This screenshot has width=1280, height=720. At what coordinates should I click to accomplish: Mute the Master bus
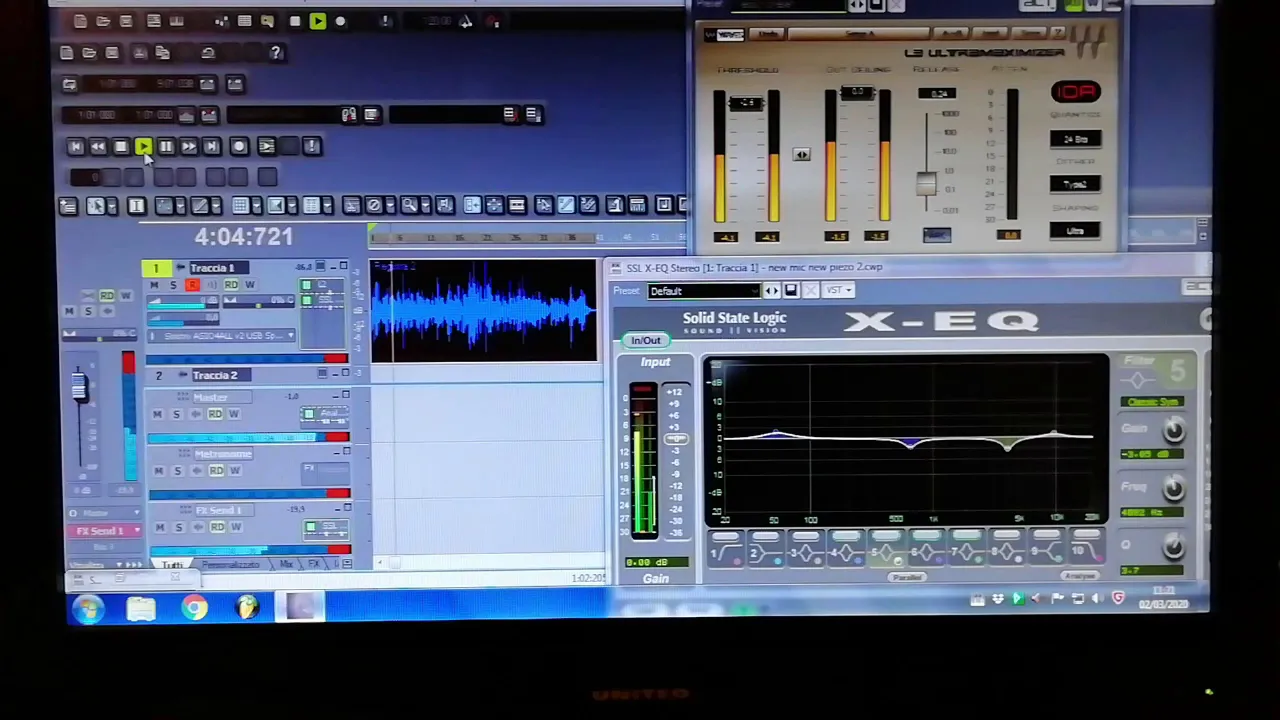tap(157, 414)
